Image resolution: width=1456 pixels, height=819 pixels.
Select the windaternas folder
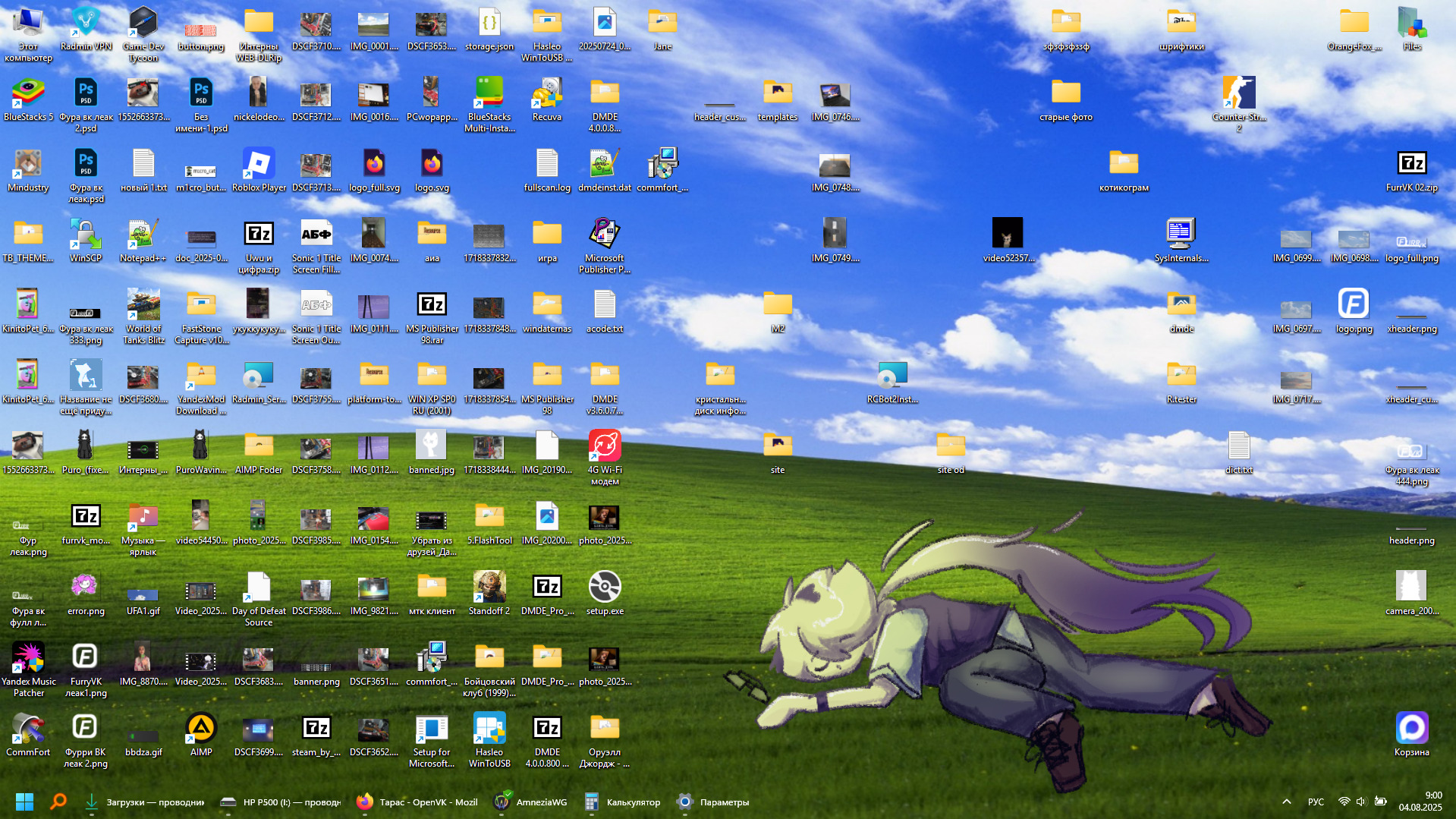pos(547,311)
